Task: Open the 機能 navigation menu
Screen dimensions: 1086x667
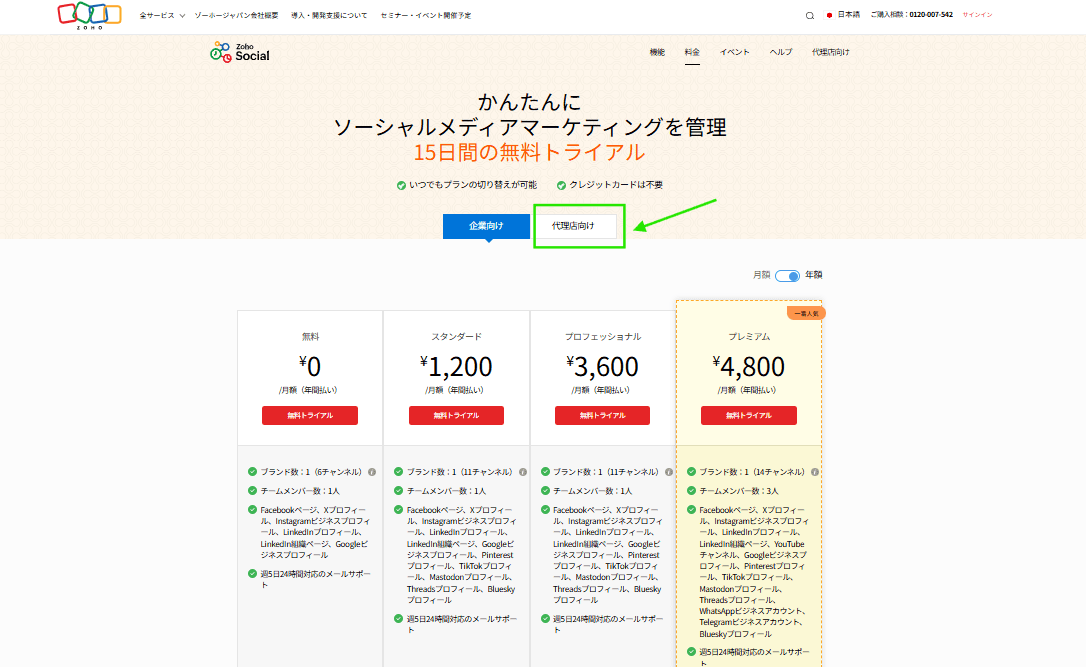Action: [657, 52]
